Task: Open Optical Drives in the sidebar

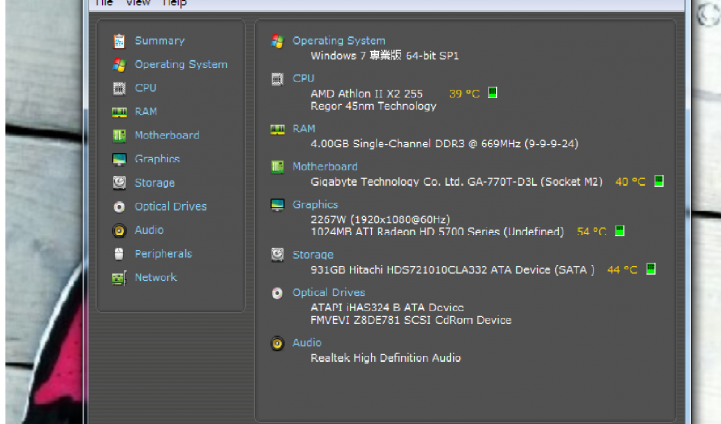Action: point(171,207)
